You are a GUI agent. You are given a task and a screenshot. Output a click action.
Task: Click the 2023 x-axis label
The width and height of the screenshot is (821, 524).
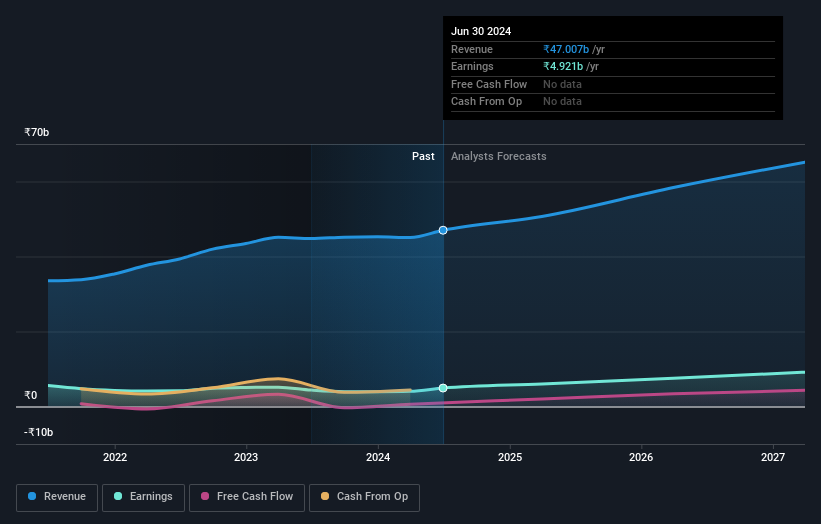tap(246, 457)
